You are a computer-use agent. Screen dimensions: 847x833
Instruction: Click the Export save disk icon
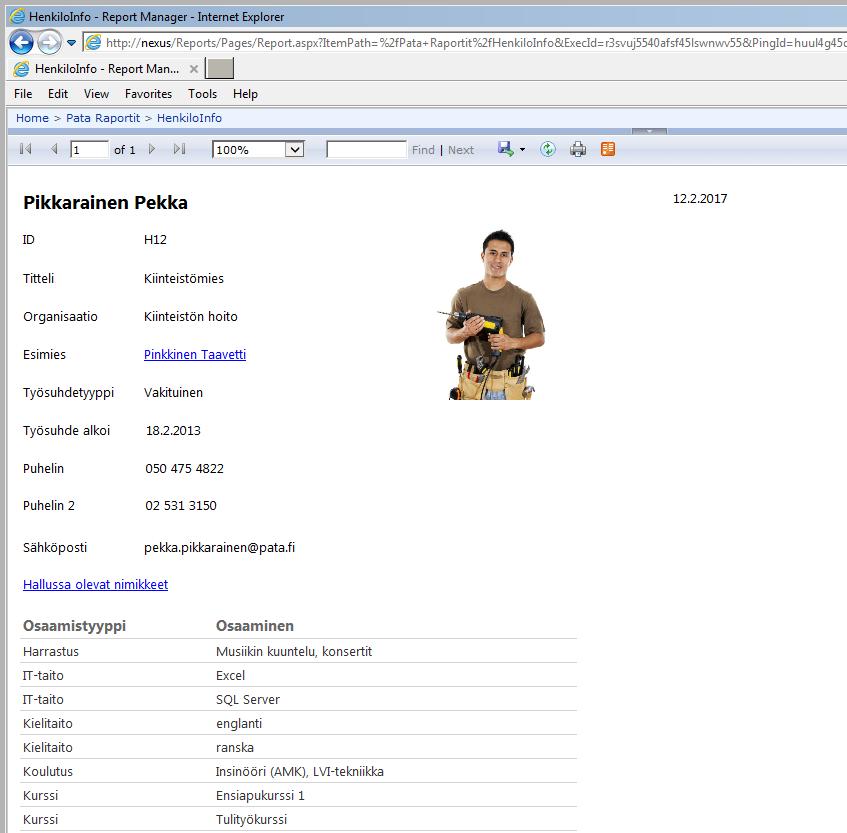[506, 149]
